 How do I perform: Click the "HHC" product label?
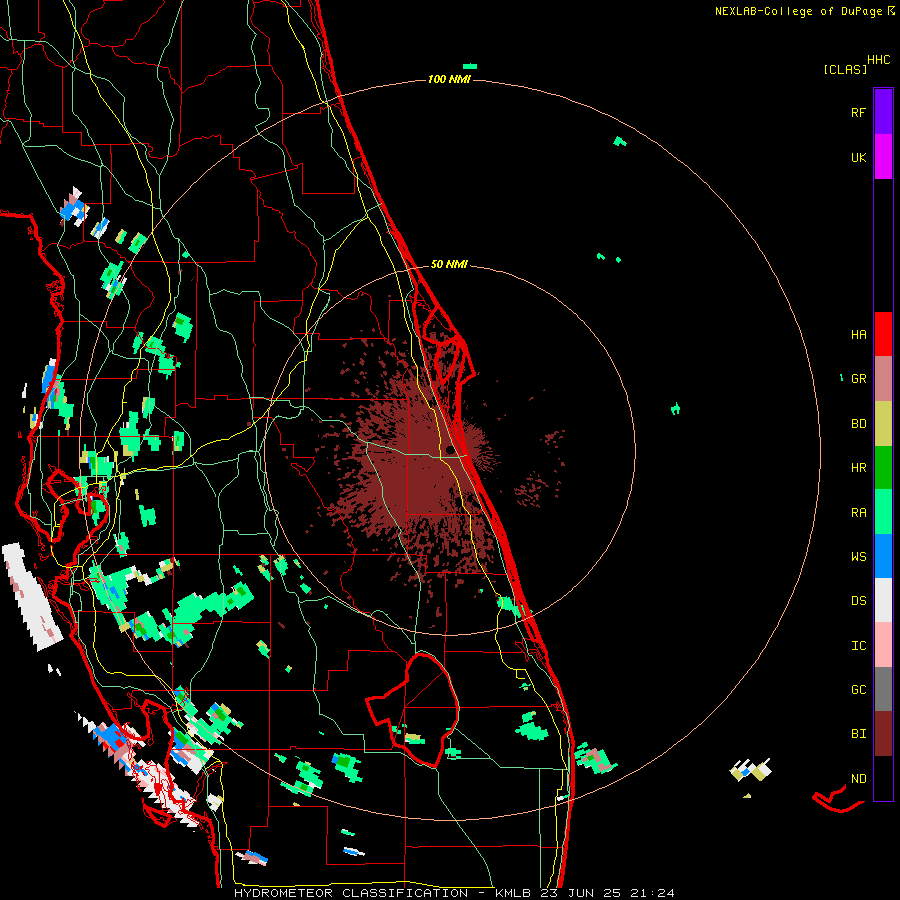[x=879, y=60]
